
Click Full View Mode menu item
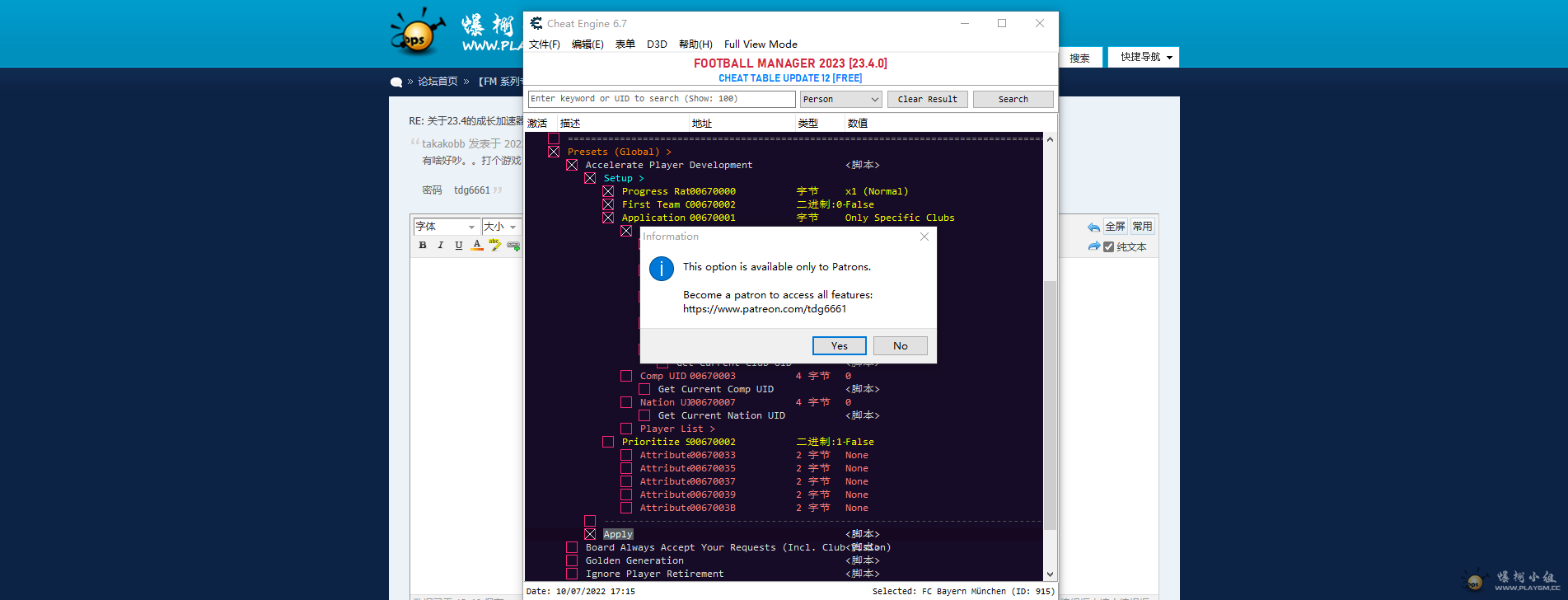[x=761, y=45]
